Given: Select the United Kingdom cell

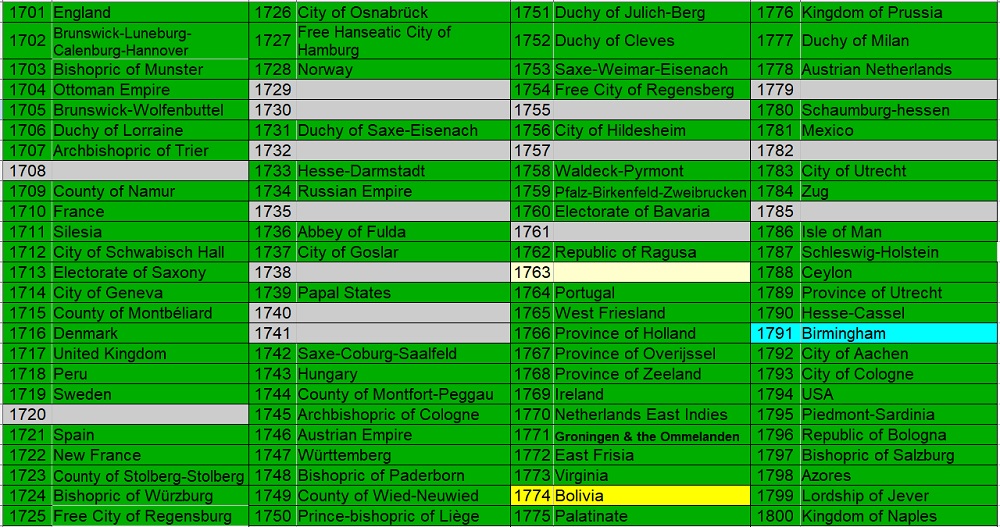Looking at the screenshot, I should coord(149,354).
